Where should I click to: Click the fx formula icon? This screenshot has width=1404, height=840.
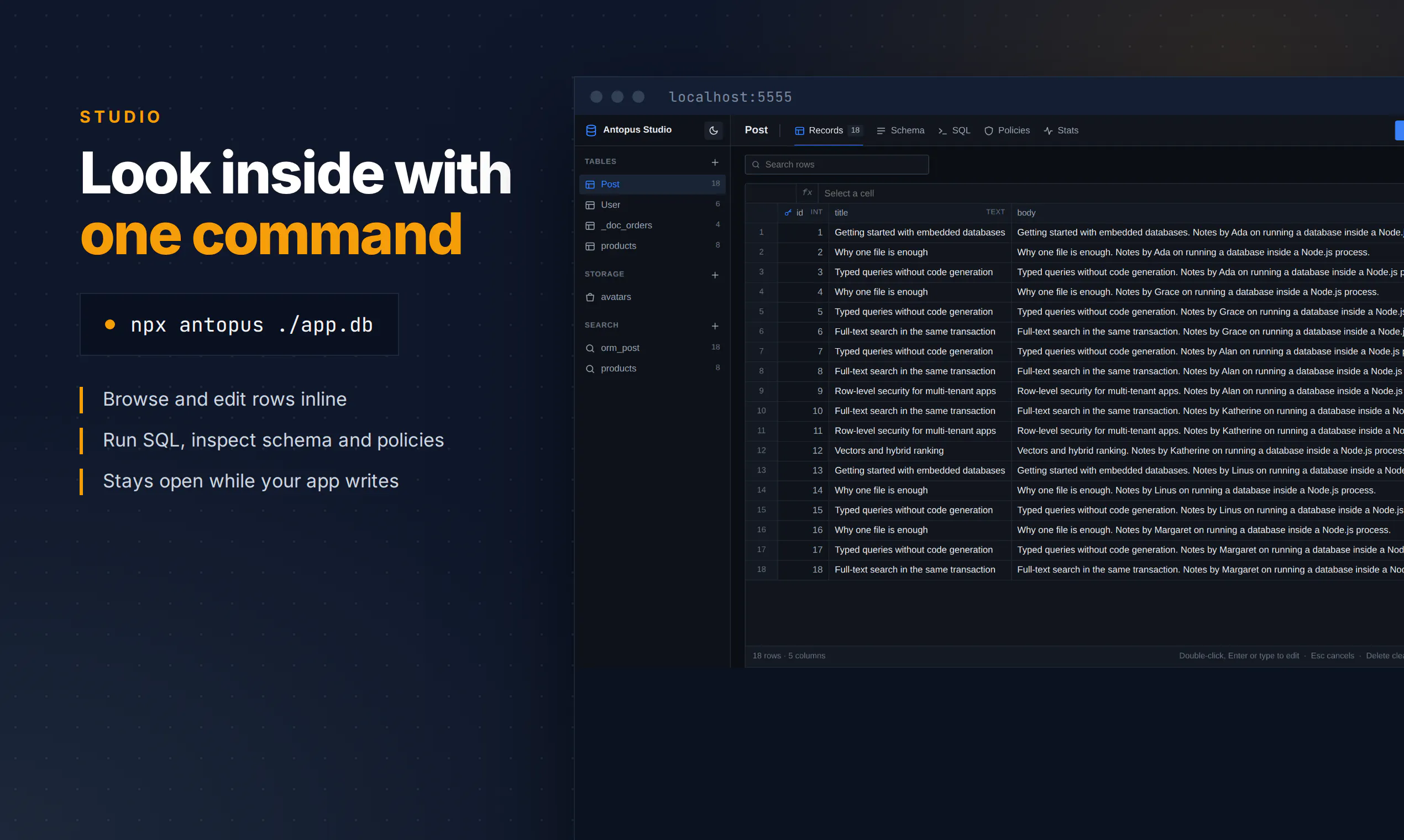(806, 193)
